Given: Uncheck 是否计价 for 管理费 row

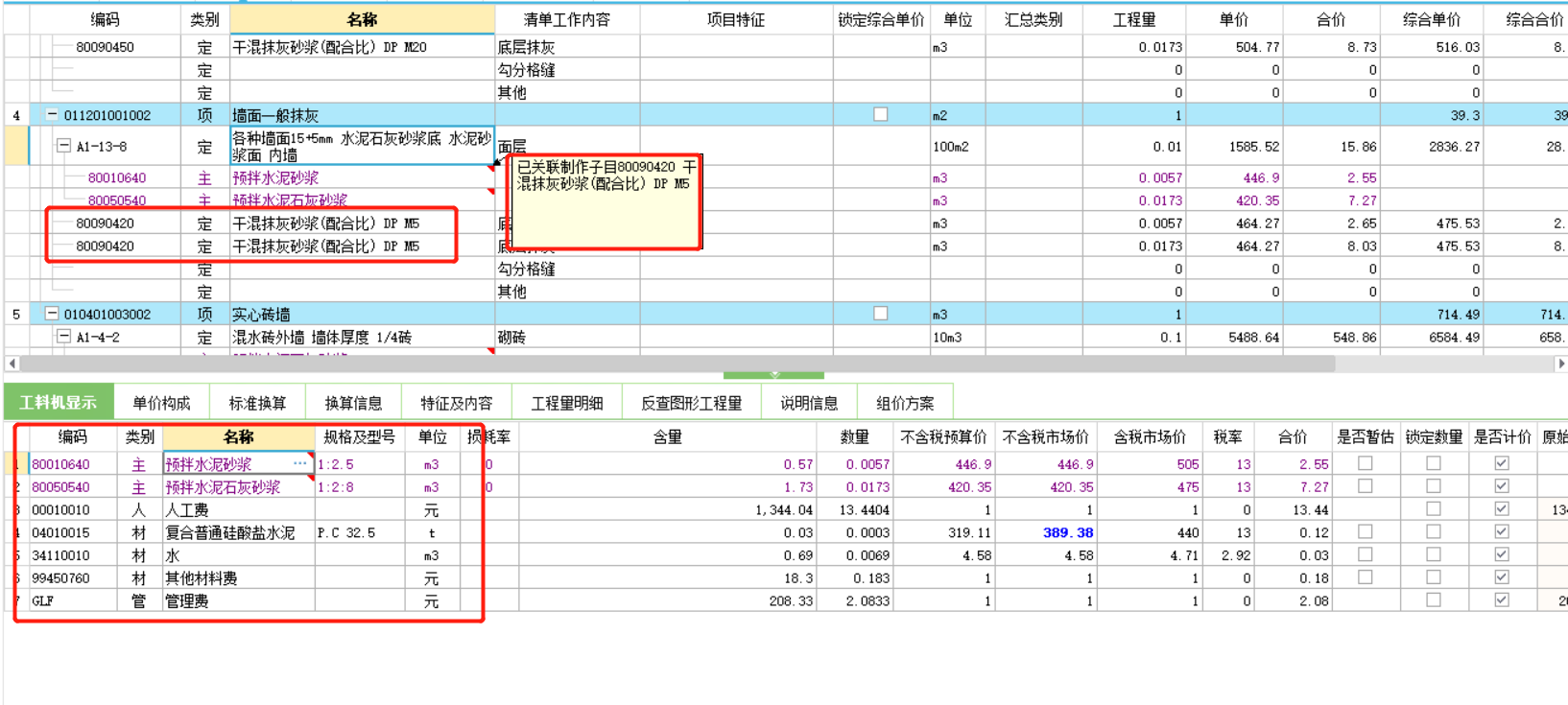Looking at the screenshot, I should [x=1501, y=600].
